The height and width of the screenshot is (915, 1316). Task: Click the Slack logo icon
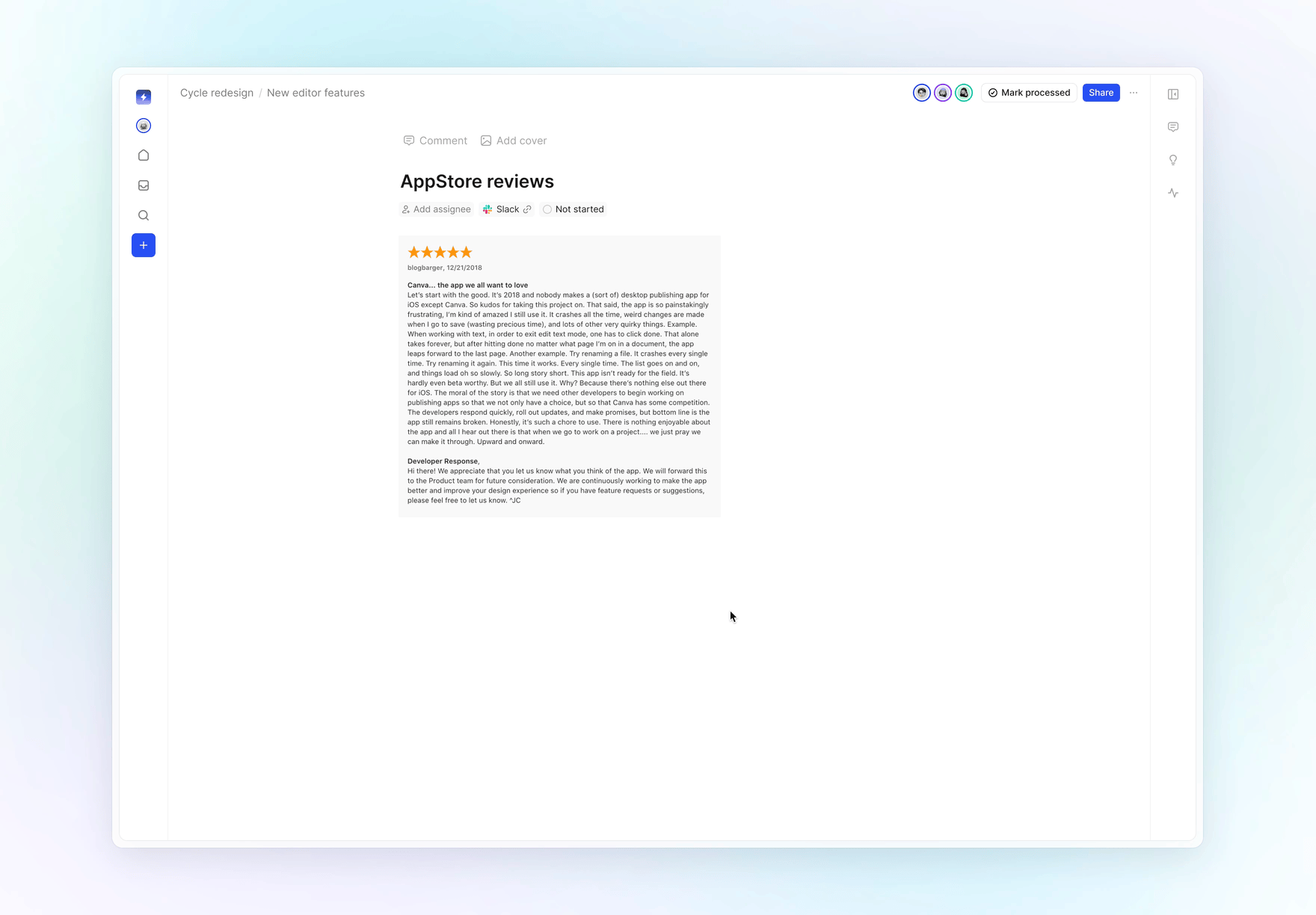488,209
